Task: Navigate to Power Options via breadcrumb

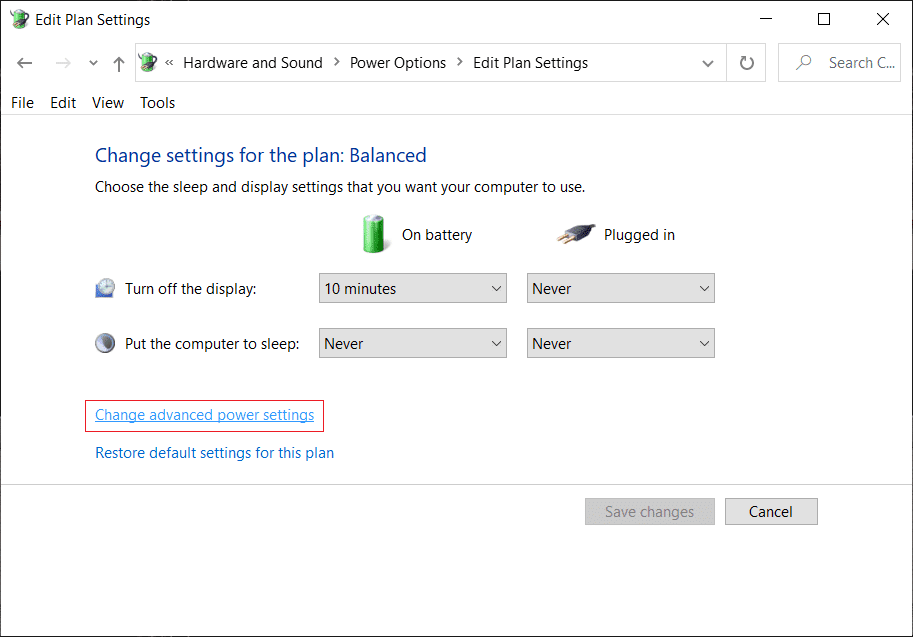Action: tap(397, 62)
